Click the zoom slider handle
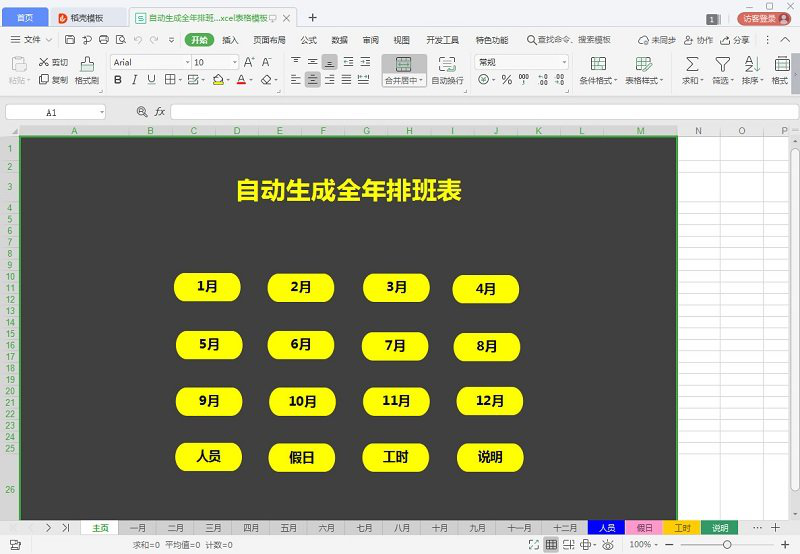 (x=727, y=545)
